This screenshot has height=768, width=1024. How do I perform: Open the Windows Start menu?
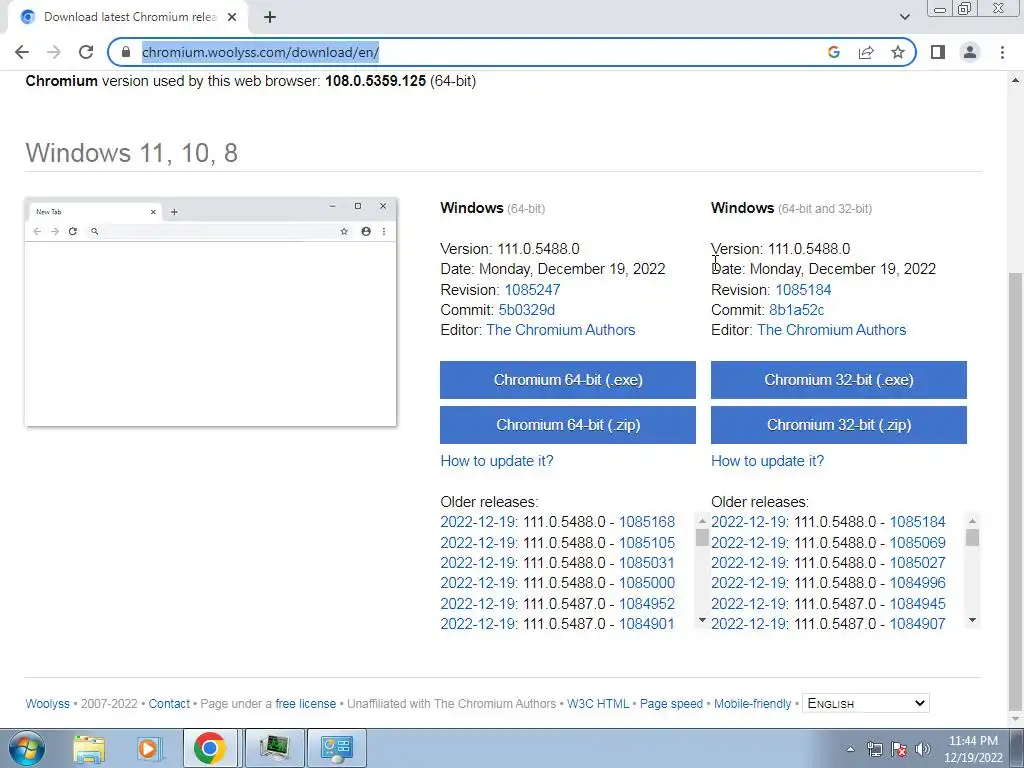(x=27, y=748)
